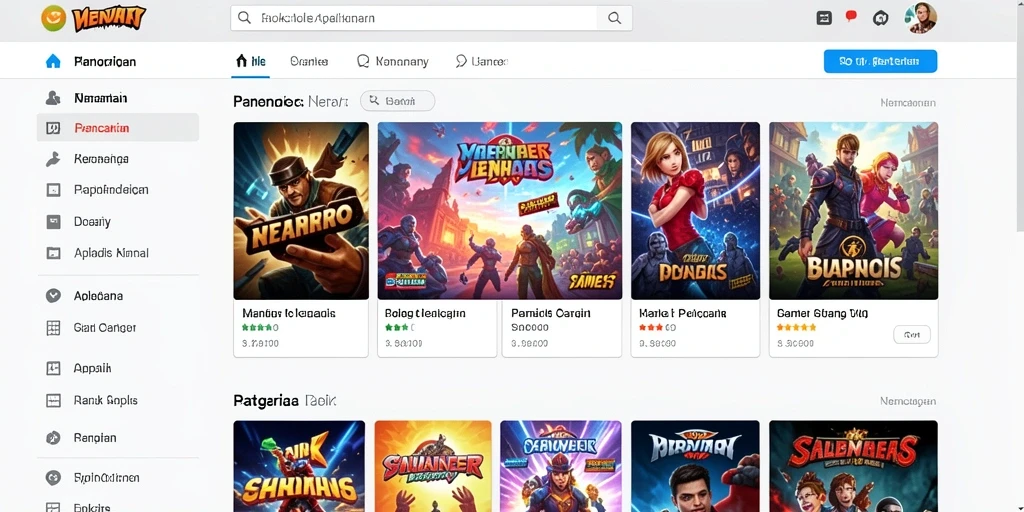
Task: Click the orange smiley logo icon
Action: pyautogui.click(x=54, y=18)
